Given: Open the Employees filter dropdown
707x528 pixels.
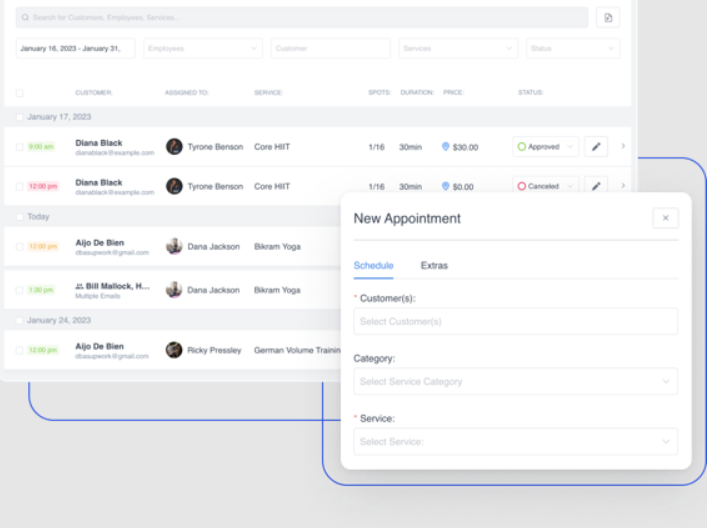Looking at the screenshot, I should pyautogui.click(x=202, y=48).
